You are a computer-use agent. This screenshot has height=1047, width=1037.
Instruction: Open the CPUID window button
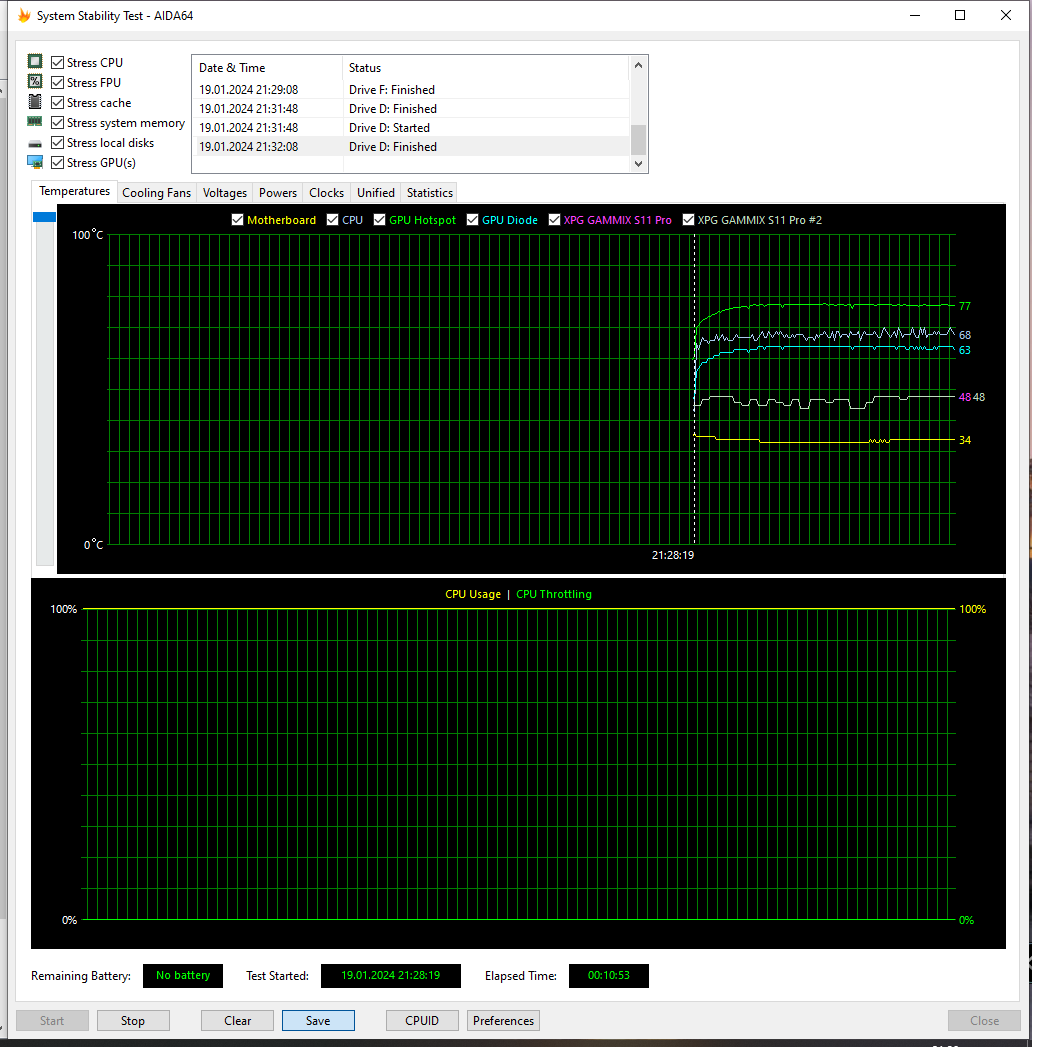(x=422, y=1021)
